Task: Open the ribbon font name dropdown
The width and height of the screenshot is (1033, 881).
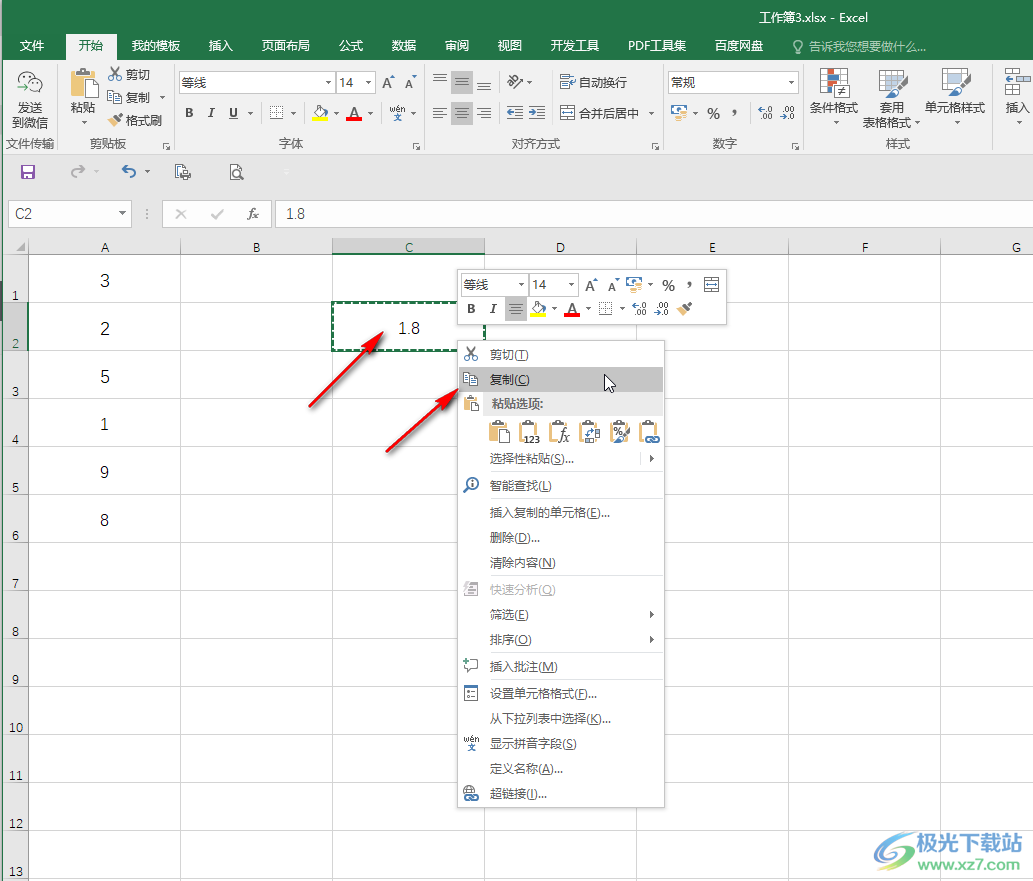Action: point(328,82)
